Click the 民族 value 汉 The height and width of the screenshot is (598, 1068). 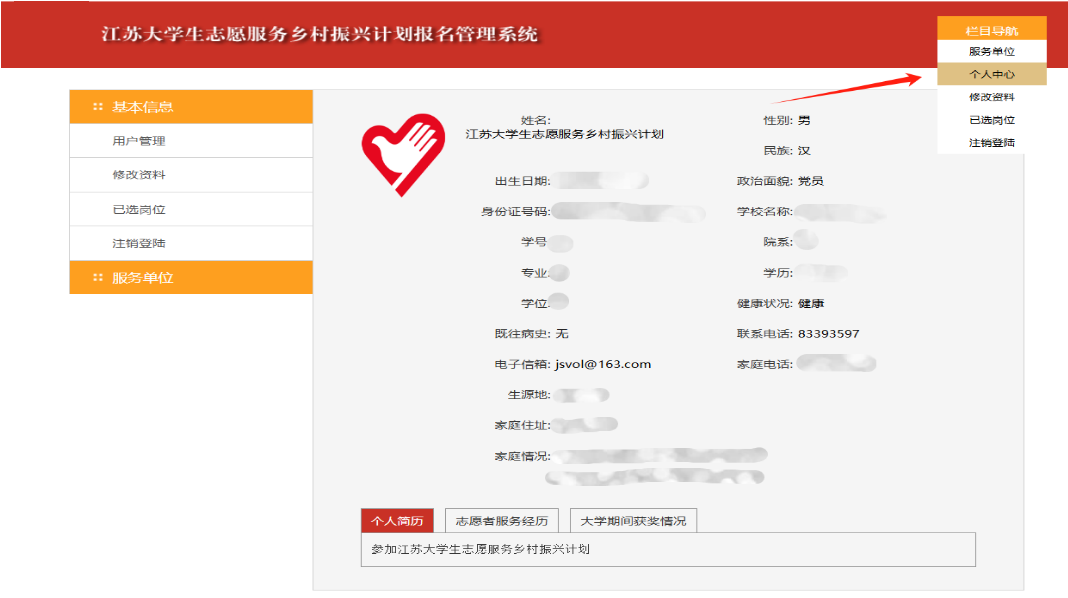[804, 151]
